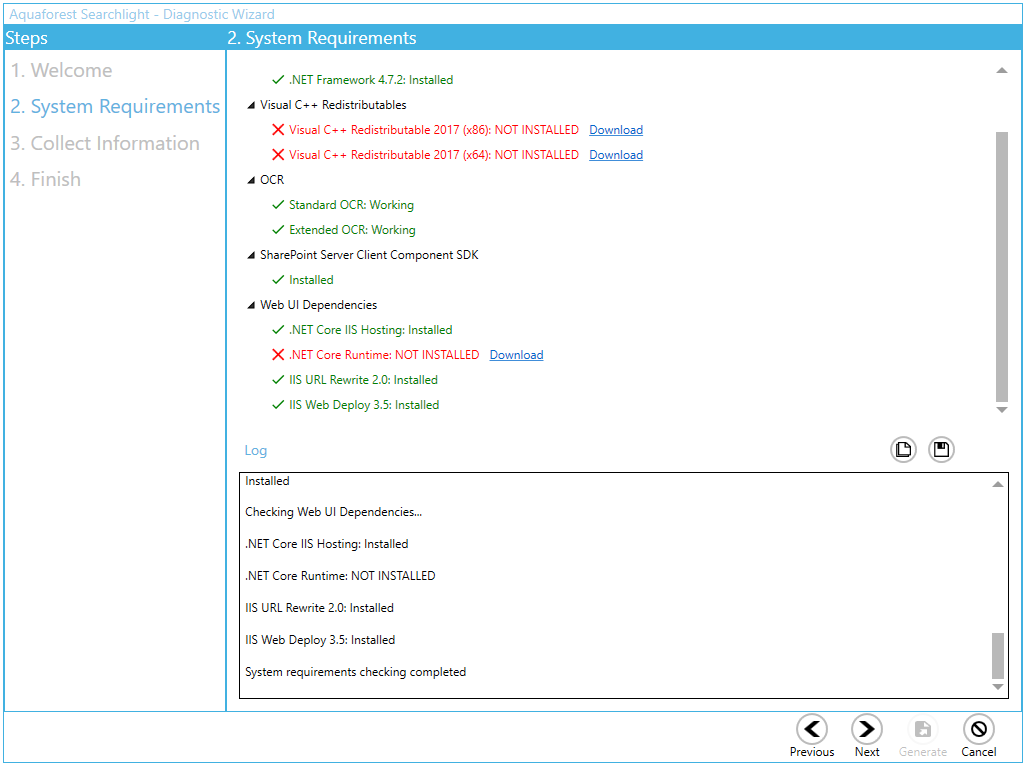Open the Welcome step
The width and height of the screenshot is (1028, 767).
tap(62, 71)
